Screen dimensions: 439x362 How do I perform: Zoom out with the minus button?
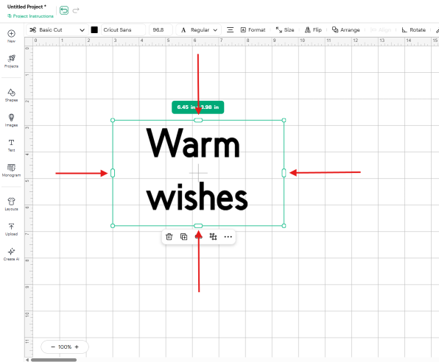[53, 347]
